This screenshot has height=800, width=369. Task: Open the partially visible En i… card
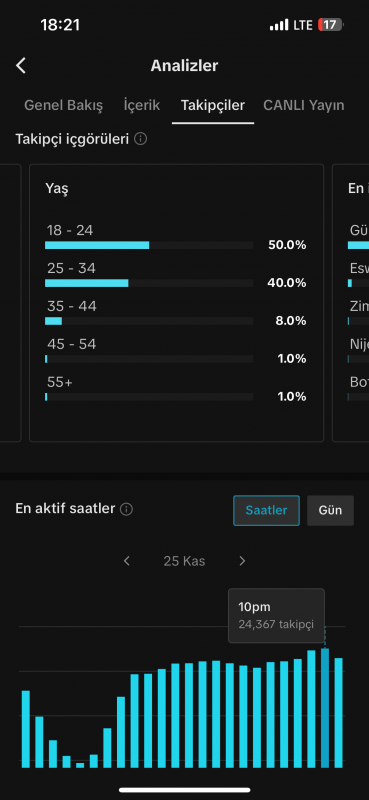(351, 303)
